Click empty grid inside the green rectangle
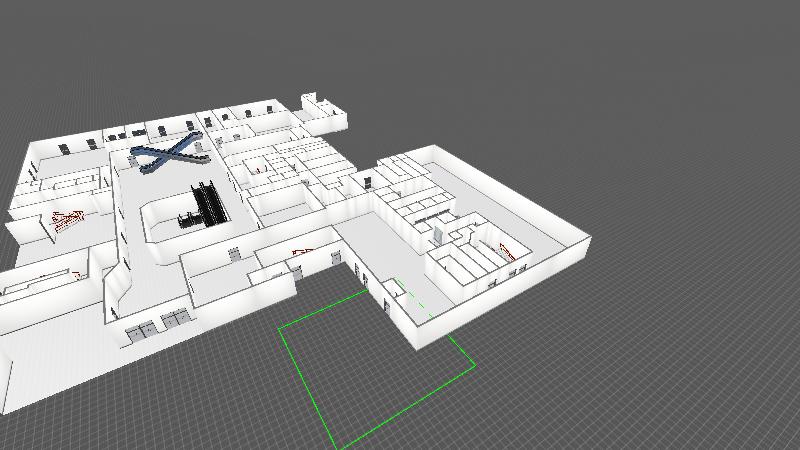The image size is (800, 450). tap(370, 370)
